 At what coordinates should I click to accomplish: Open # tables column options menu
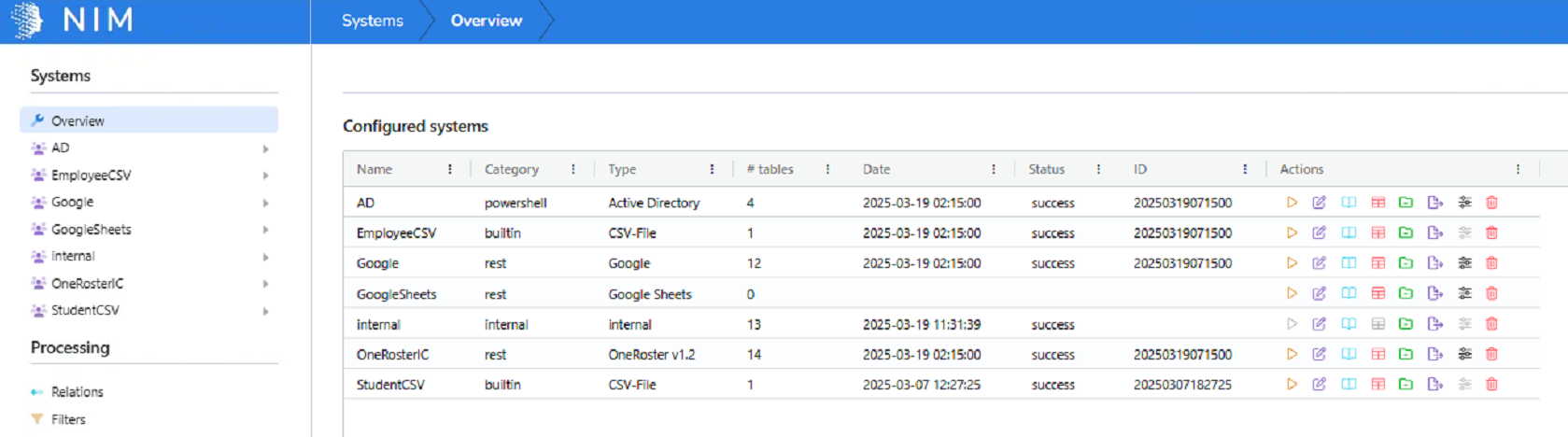pos(827,169)
